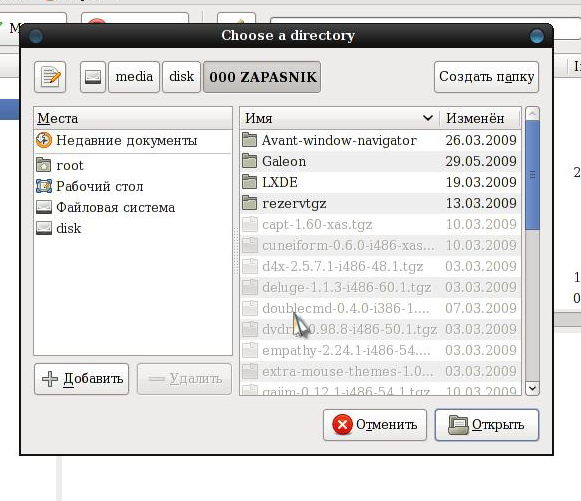Click the dialog title bar right orb button
Screen dimensions: 581x501
click(537, 36)
